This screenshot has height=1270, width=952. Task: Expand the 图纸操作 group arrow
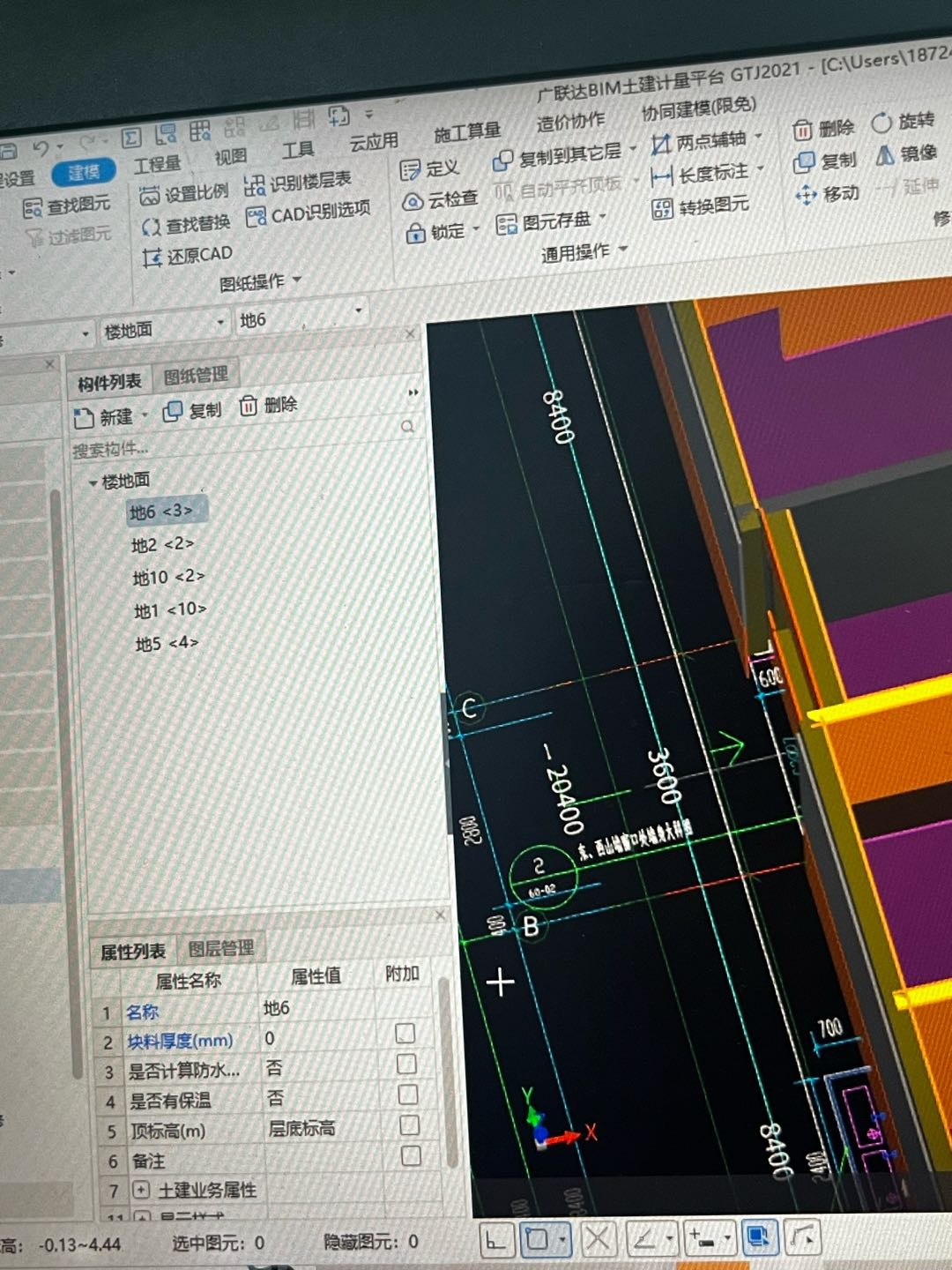(296, 280)
